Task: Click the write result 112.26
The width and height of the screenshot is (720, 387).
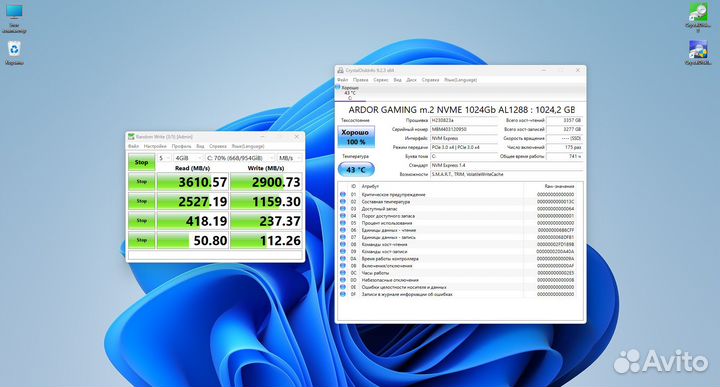Action: pos(266,240)
